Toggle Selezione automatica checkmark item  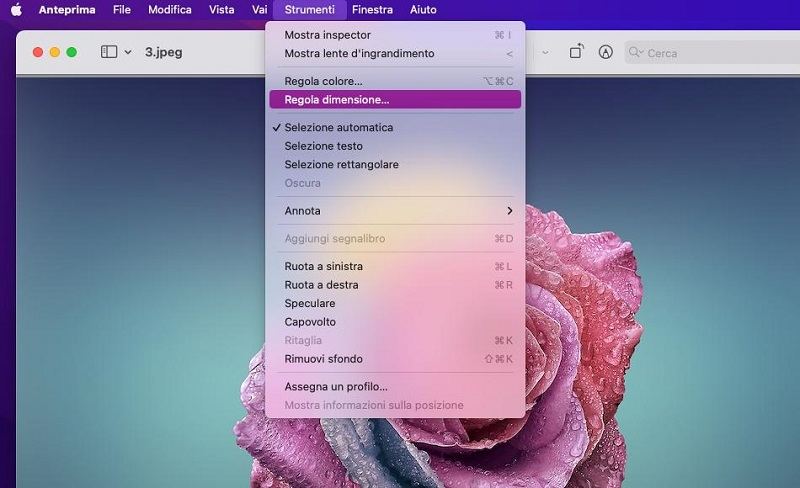coord(395,128)
